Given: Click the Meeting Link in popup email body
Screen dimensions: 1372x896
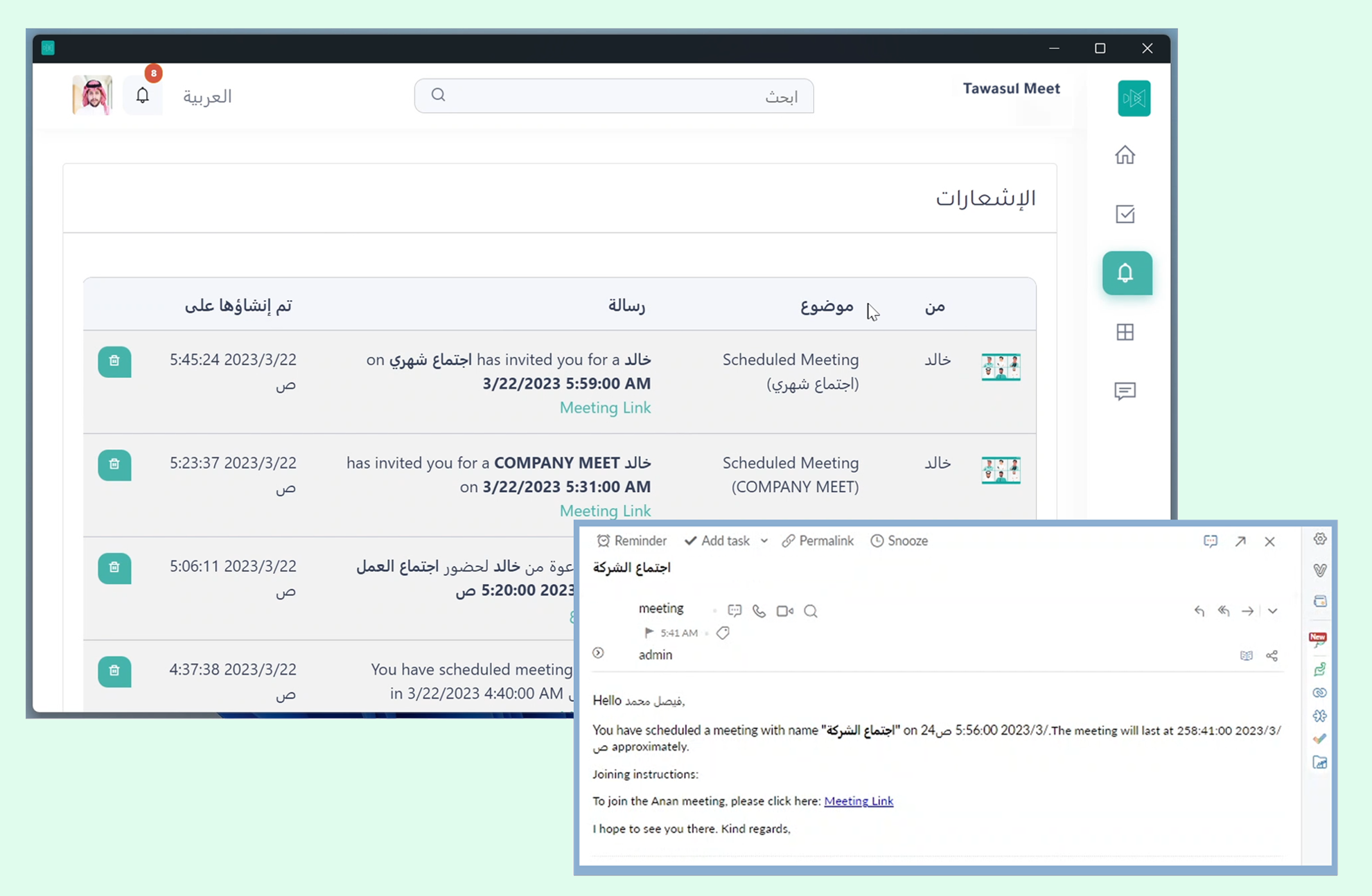Looking at the screenshot, I should 859,800.
